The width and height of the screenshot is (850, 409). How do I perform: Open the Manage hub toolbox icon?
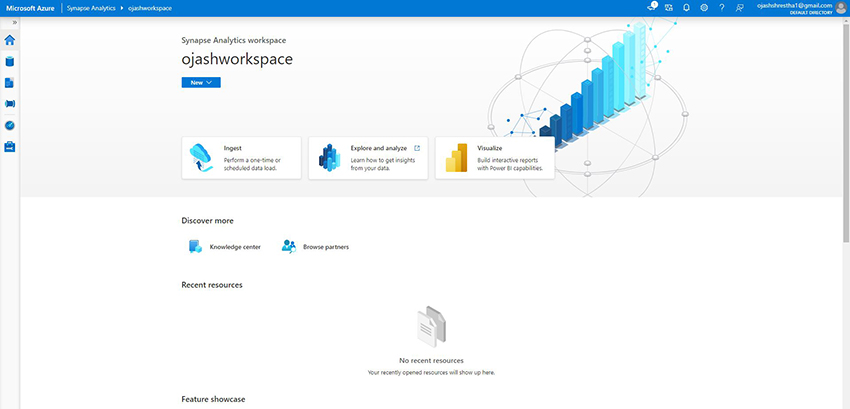pos(10,146)
